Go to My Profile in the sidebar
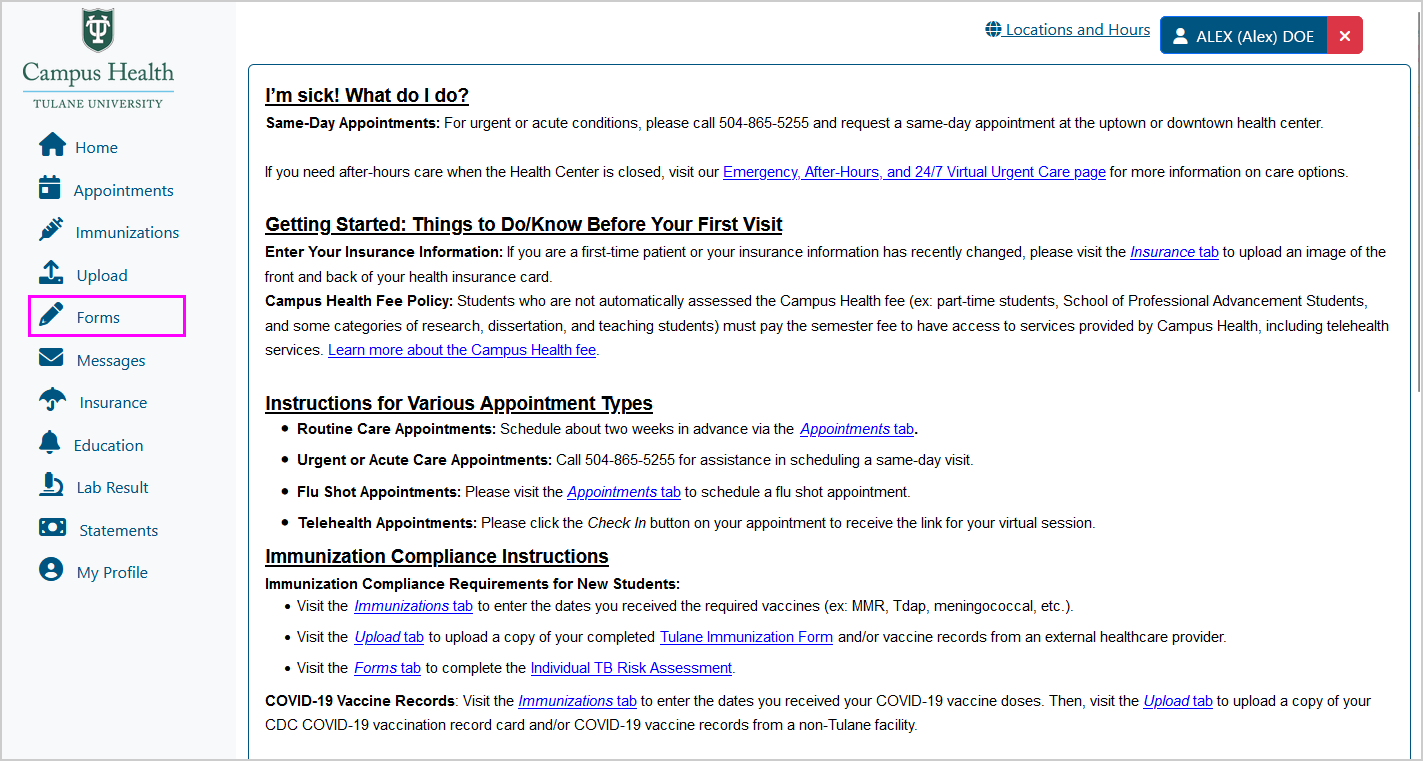Image resolution: width=1423 pixels, height=761 pixels. [x=112, y=572]
